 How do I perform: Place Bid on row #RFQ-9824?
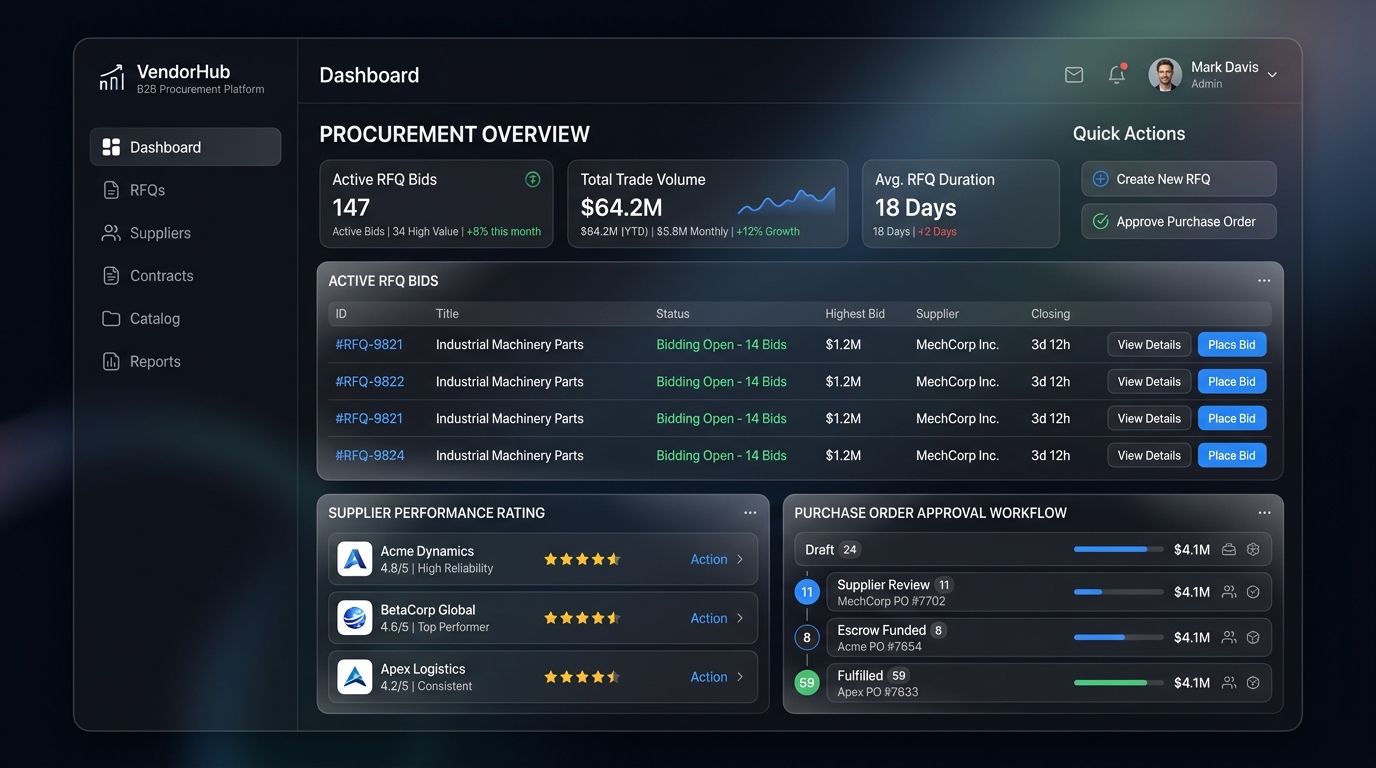click(1232, 455)
